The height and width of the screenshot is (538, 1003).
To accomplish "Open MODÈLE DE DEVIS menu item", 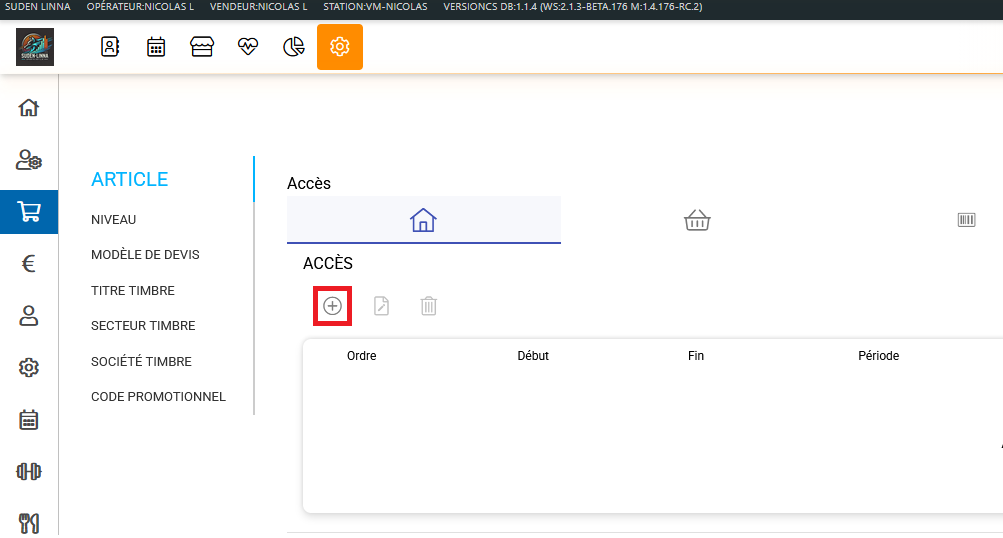I will tap(145, 255).
